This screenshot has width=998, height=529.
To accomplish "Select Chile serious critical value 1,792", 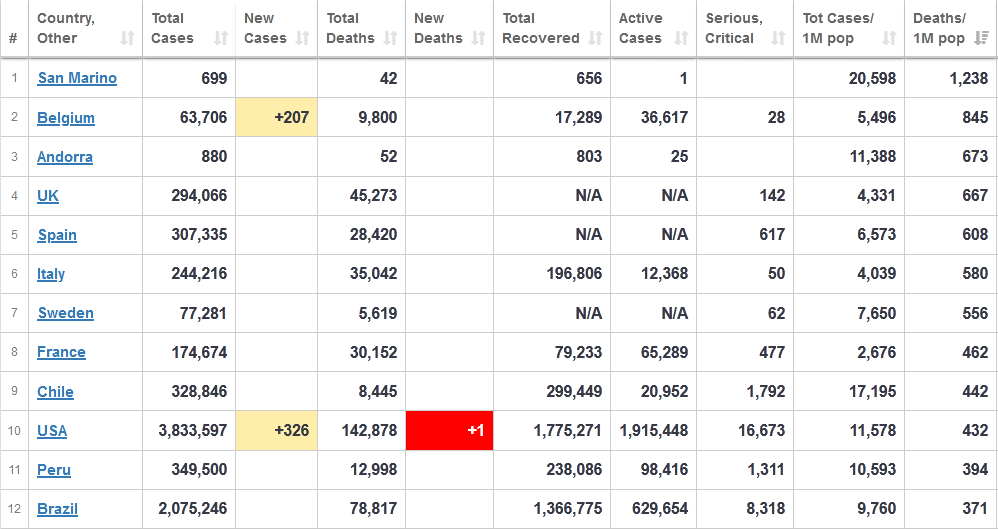I will tap(766, 391).
